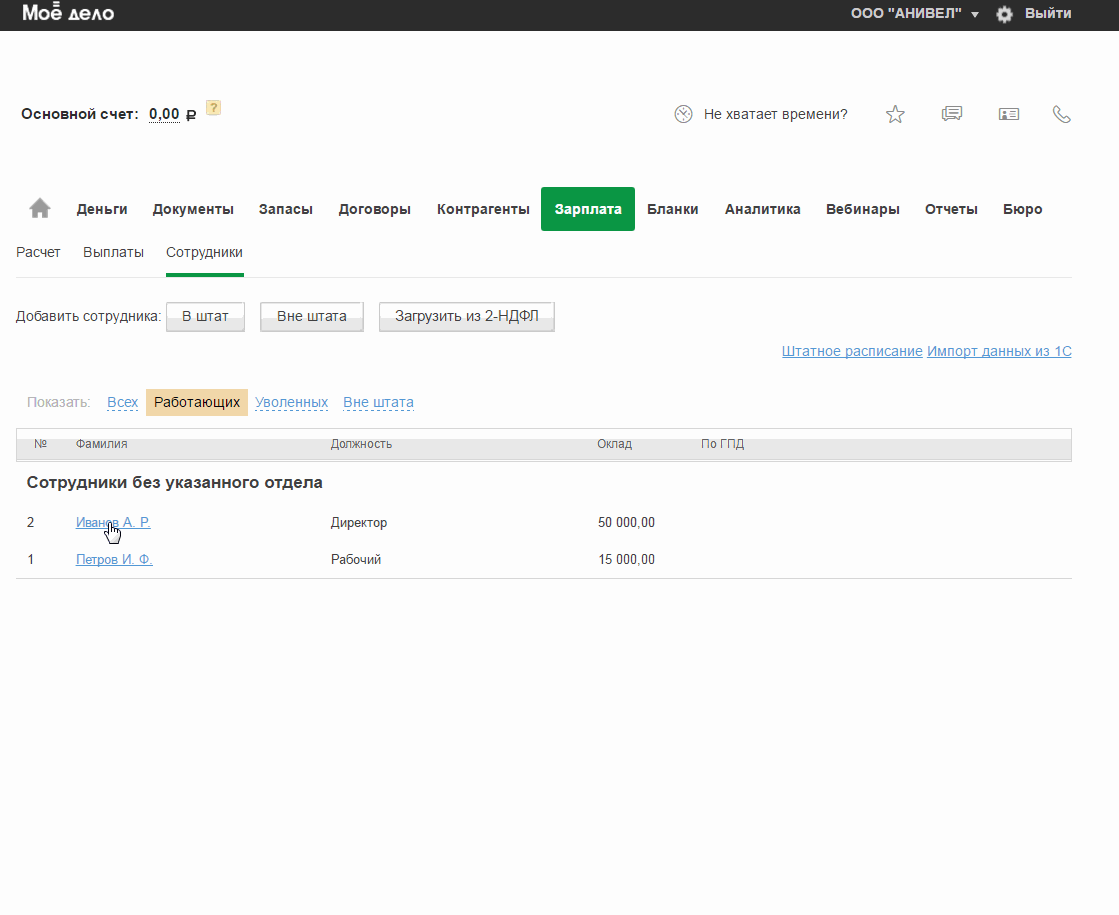Click the phone call icon
The width and height of the screenshot is (1119, 915).
point(1061,115)
